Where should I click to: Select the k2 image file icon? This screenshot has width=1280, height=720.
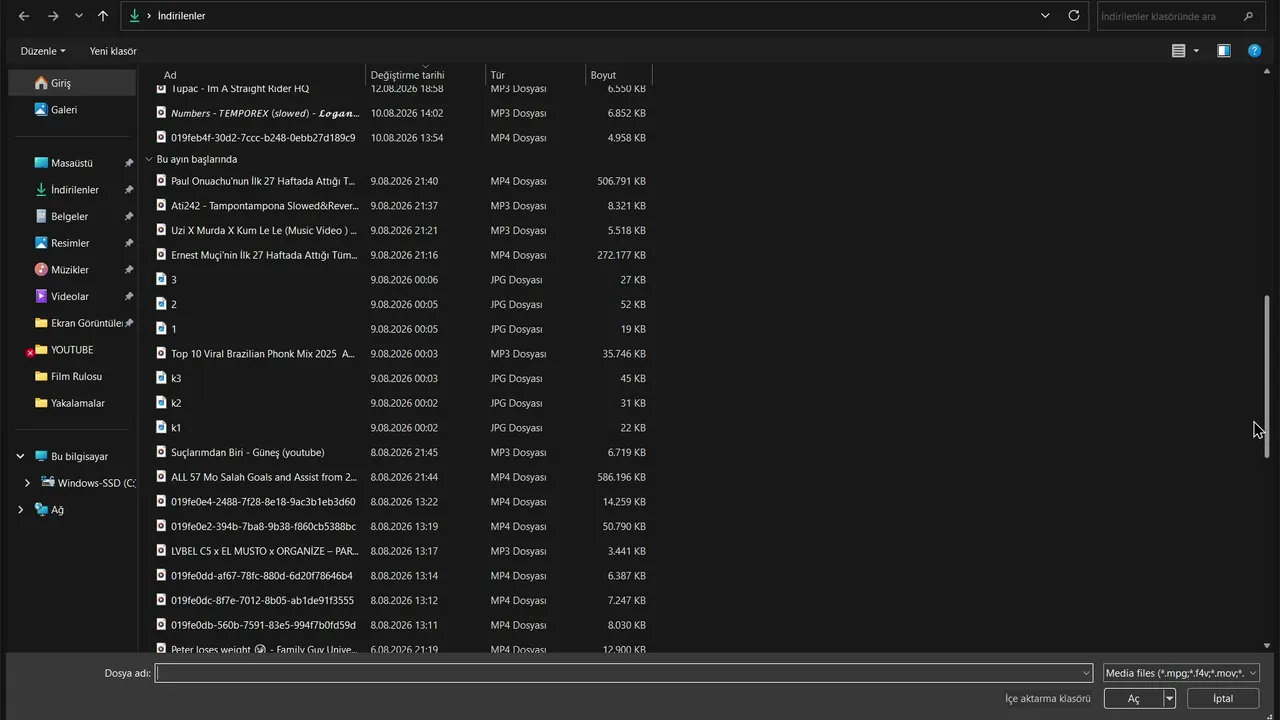click(x=161, y=403)
